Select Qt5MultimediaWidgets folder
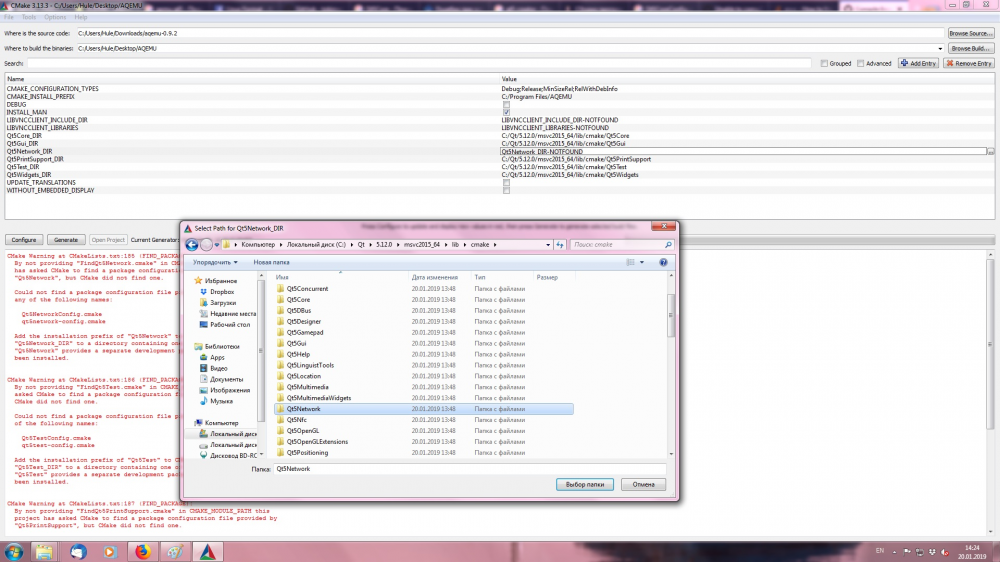The height and width of the screenshot is (562, 1000). point(318,398)
